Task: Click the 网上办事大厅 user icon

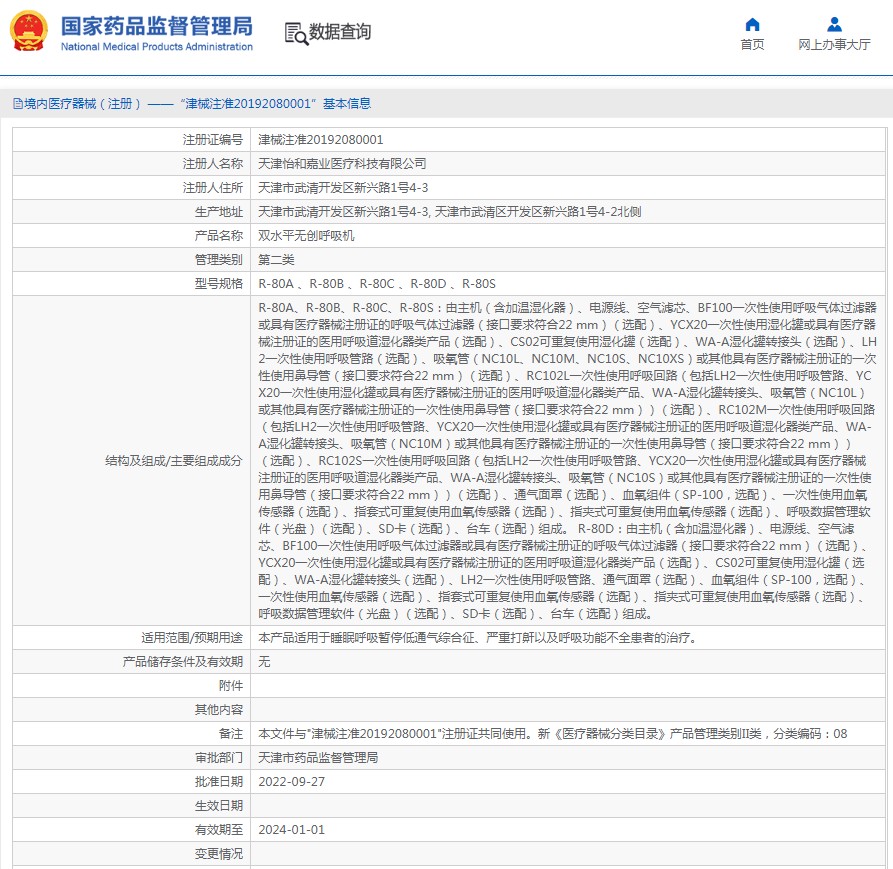Action: coord(834,24)
